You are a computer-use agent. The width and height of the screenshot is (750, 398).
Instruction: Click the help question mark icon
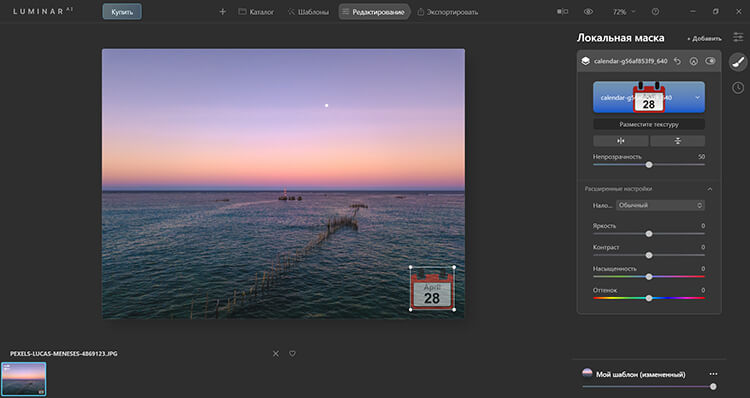(x=655, y=11)
